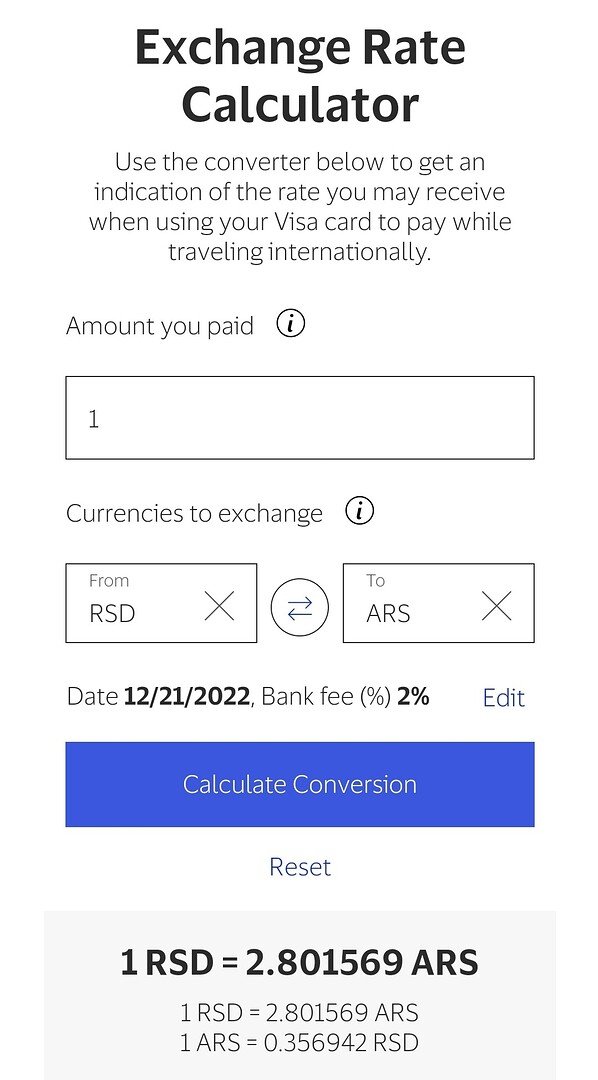
Task: Clear the From currency RSD with X
Action: point(220,606)
